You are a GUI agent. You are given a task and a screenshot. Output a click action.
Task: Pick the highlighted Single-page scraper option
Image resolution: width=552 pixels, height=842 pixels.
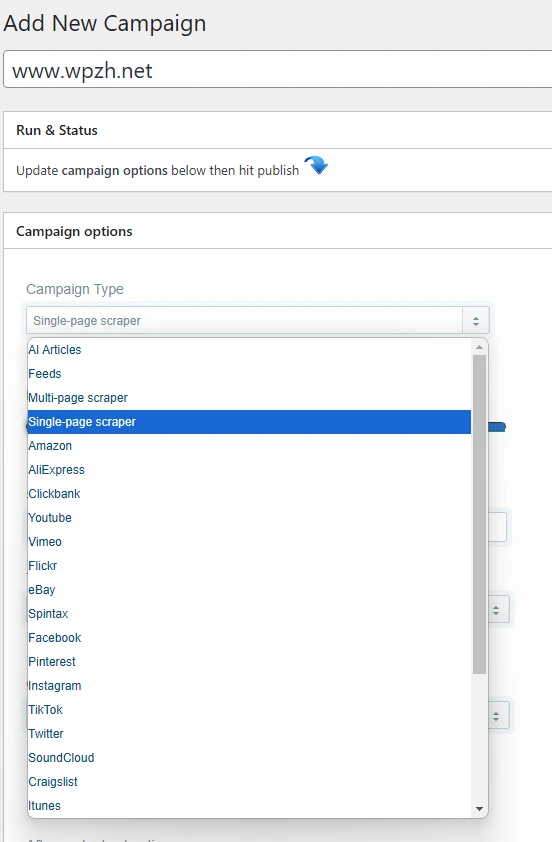click(249, 422)
